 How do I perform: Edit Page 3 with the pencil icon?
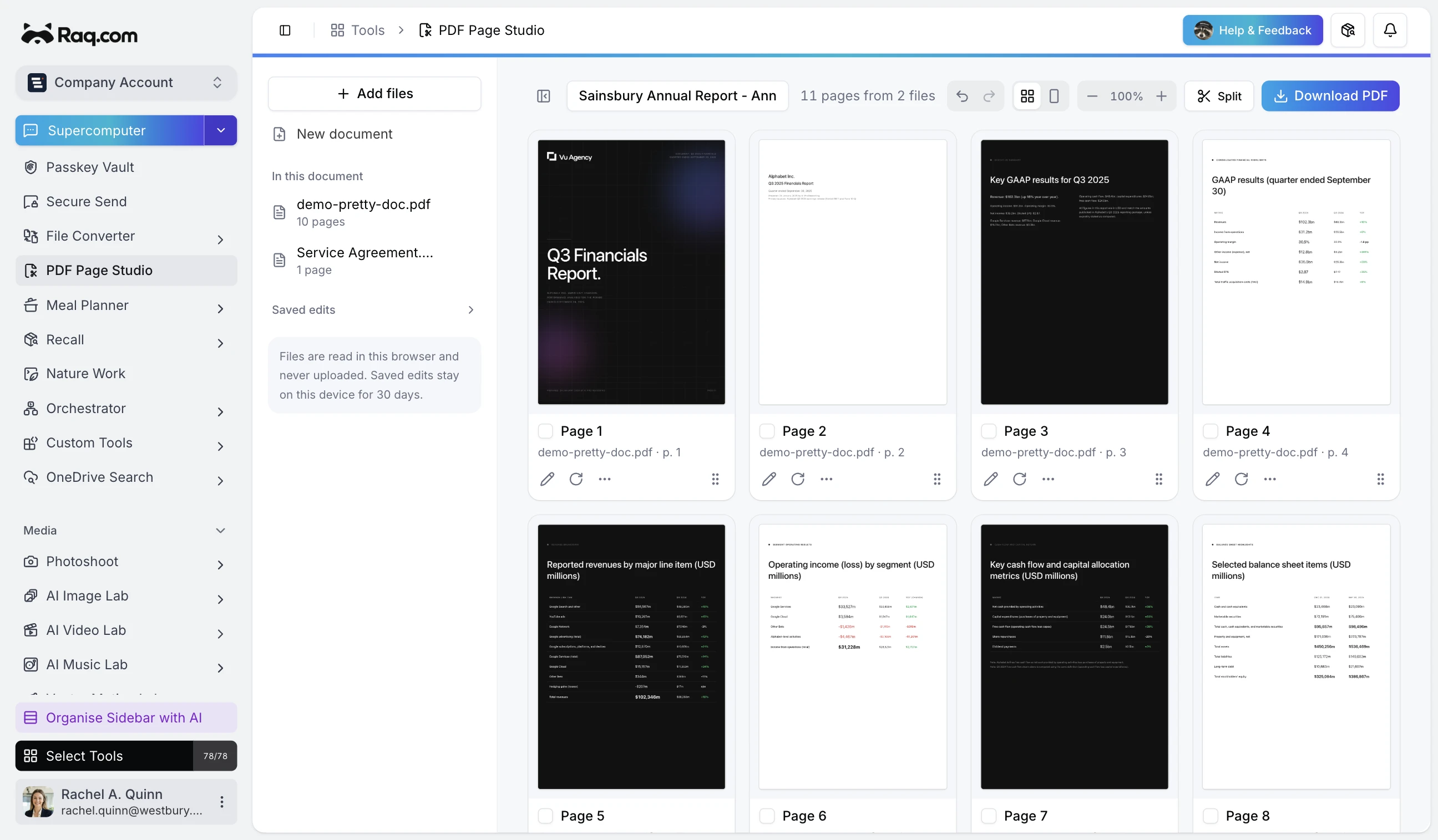coord(991,479)
